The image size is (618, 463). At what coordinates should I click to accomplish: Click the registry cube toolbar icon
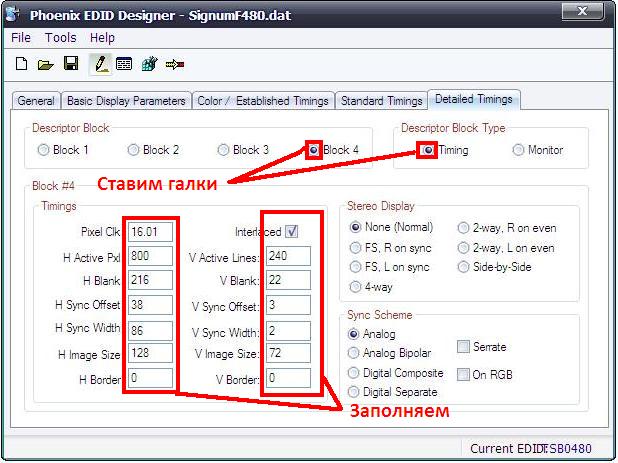coord(150,64)
